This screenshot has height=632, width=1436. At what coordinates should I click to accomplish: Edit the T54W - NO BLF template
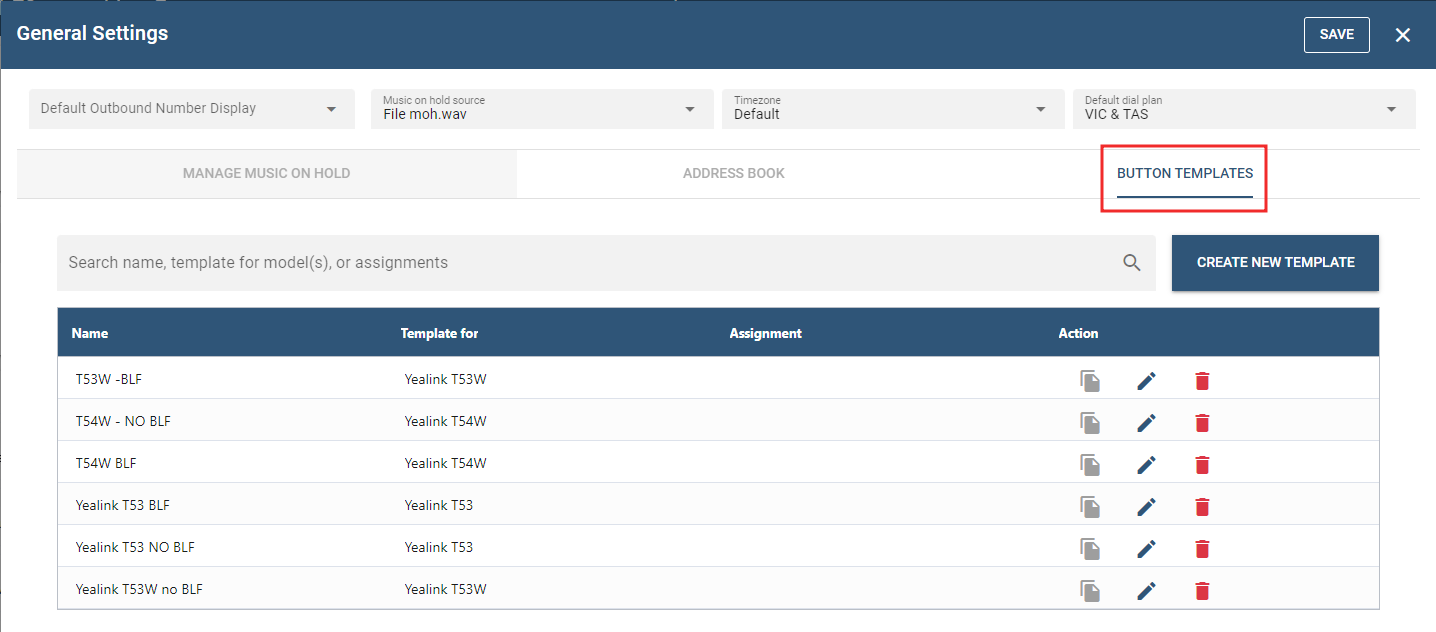pyautogui.click(x=1146, y=423)
